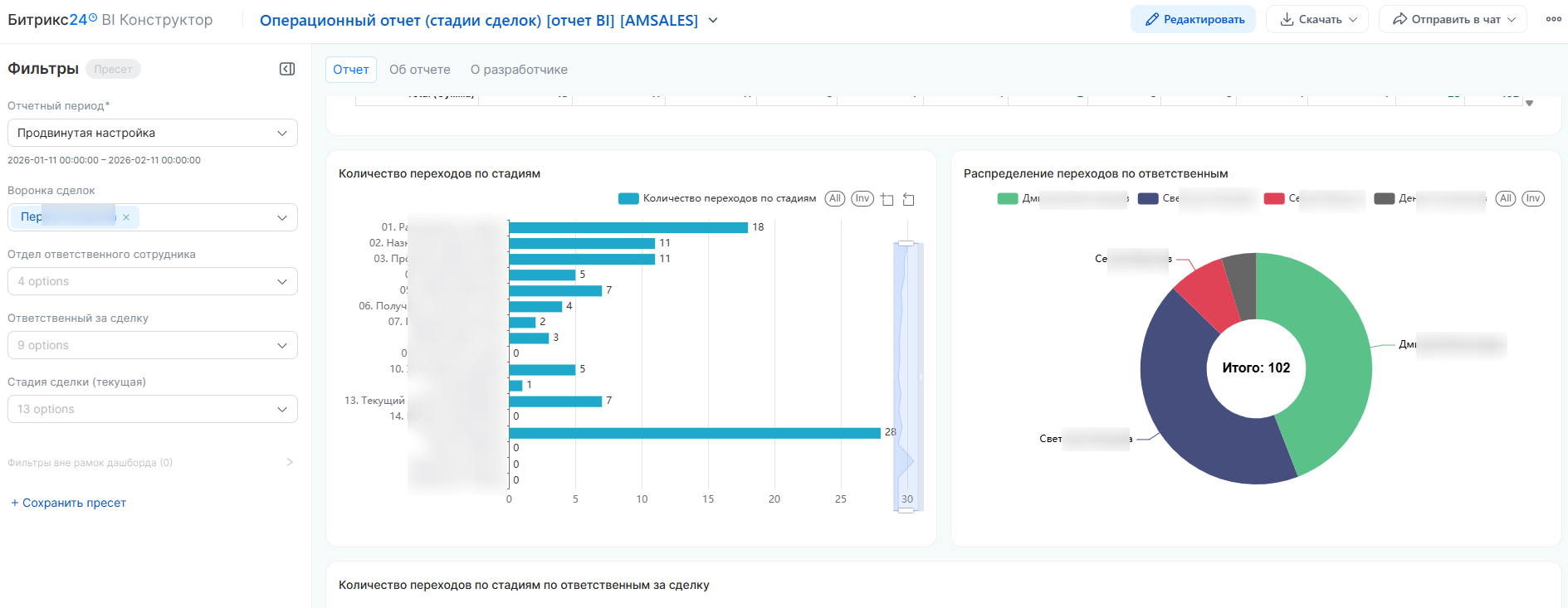Expand the current deal stage dropdown
This screenshot has width=1568, height=608.
click(153, 409)
